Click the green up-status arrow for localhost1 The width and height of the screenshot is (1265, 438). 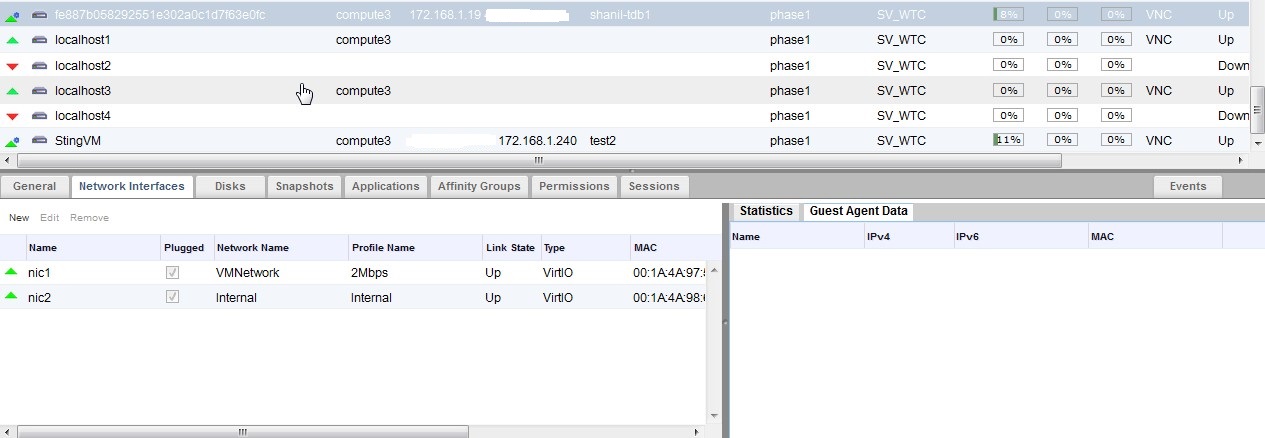pos(12,40)
